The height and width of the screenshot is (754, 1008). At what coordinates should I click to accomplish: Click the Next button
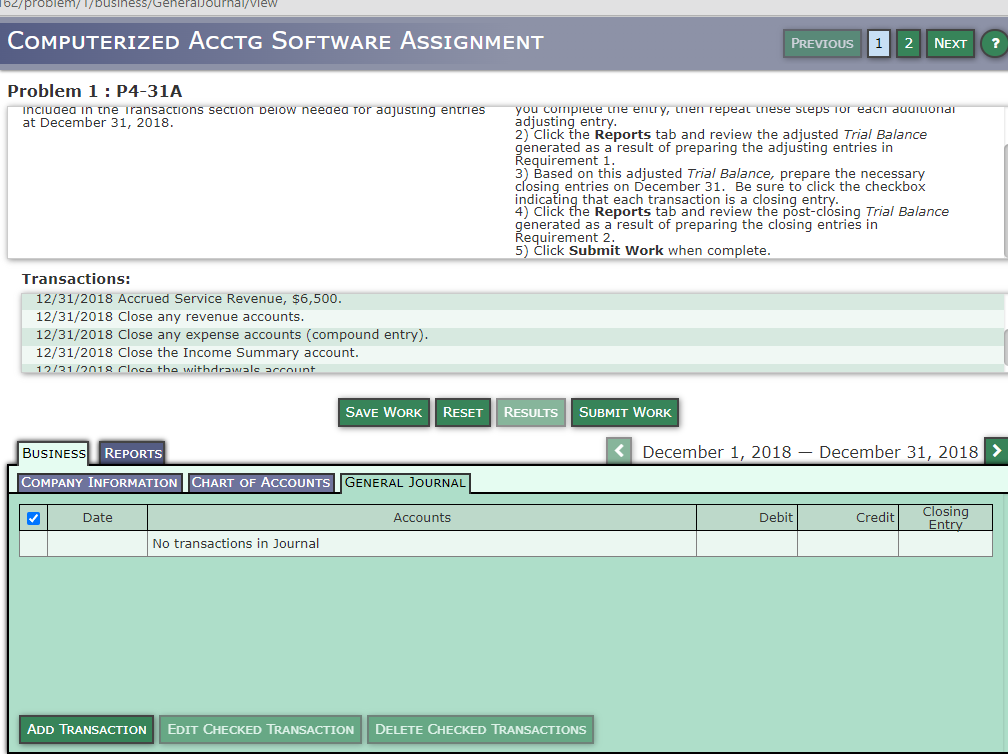point(949,43)
